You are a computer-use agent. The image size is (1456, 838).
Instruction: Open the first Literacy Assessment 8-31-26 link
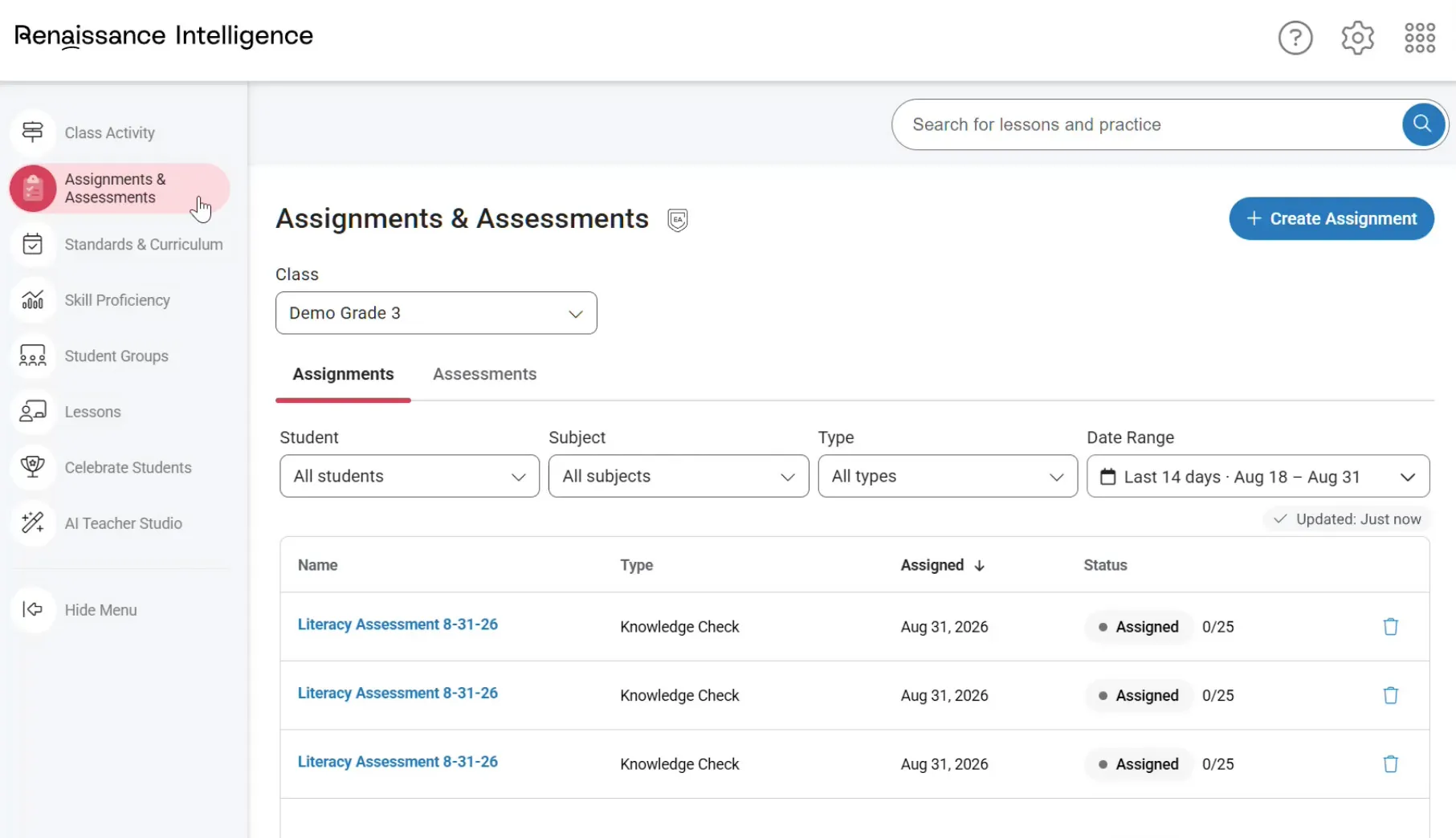click(398, 624)
